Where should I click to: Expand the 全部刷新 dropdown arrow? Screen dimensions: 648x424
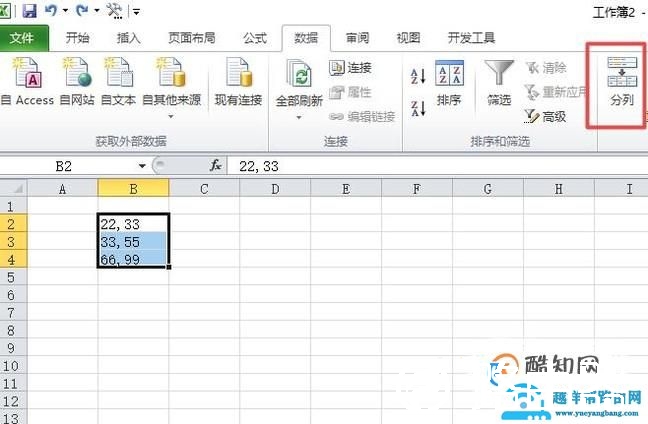point(299,117)
